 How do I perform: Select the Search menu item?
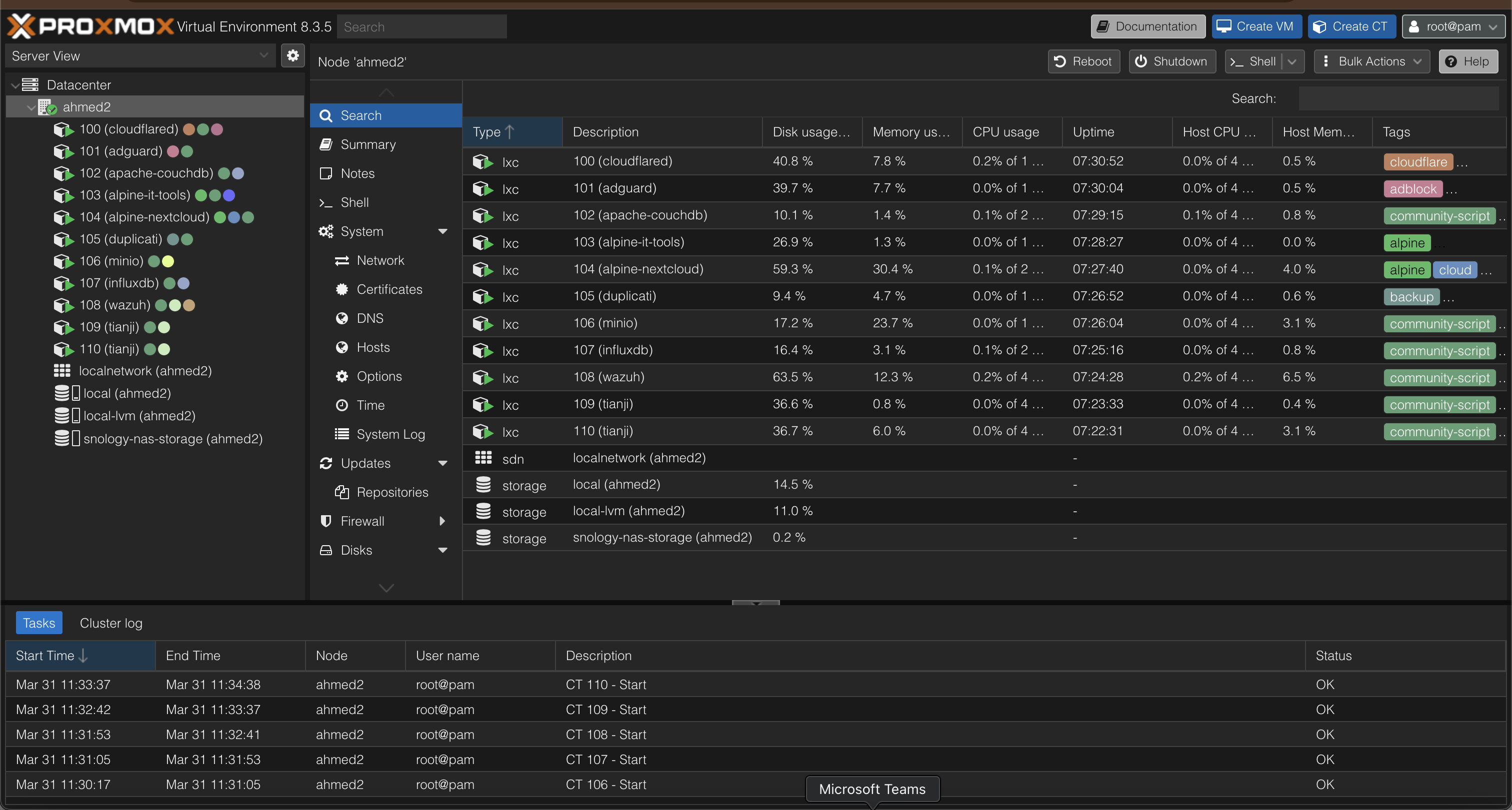(x=385, y=115)
